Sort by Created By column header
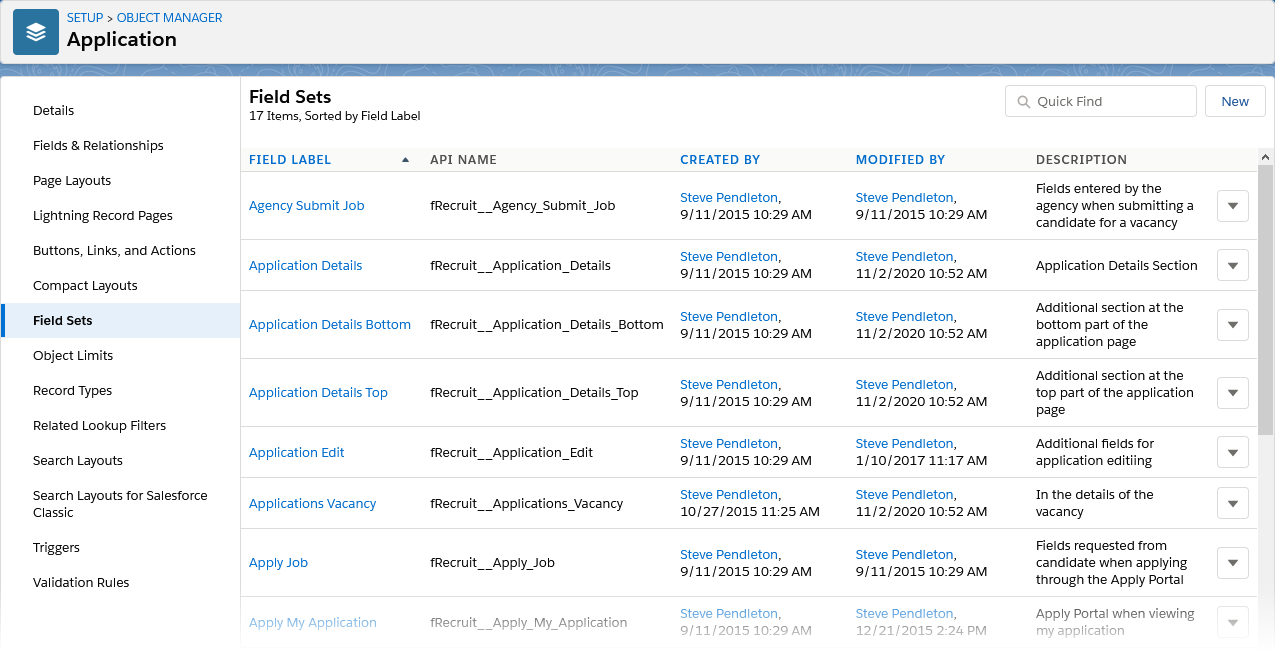This screenshot has width=1275, height=652. (720, 160)
